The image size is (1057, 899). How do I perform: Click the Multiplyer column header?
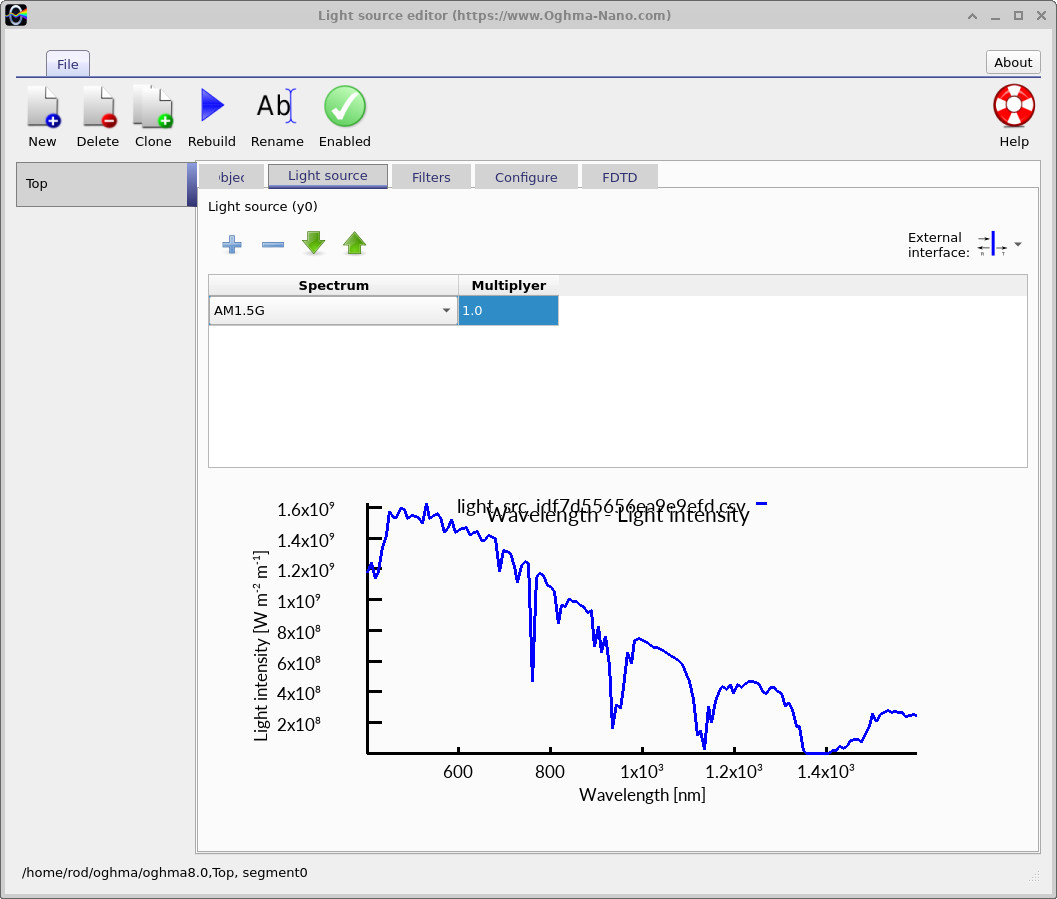[x=508, y=285]
